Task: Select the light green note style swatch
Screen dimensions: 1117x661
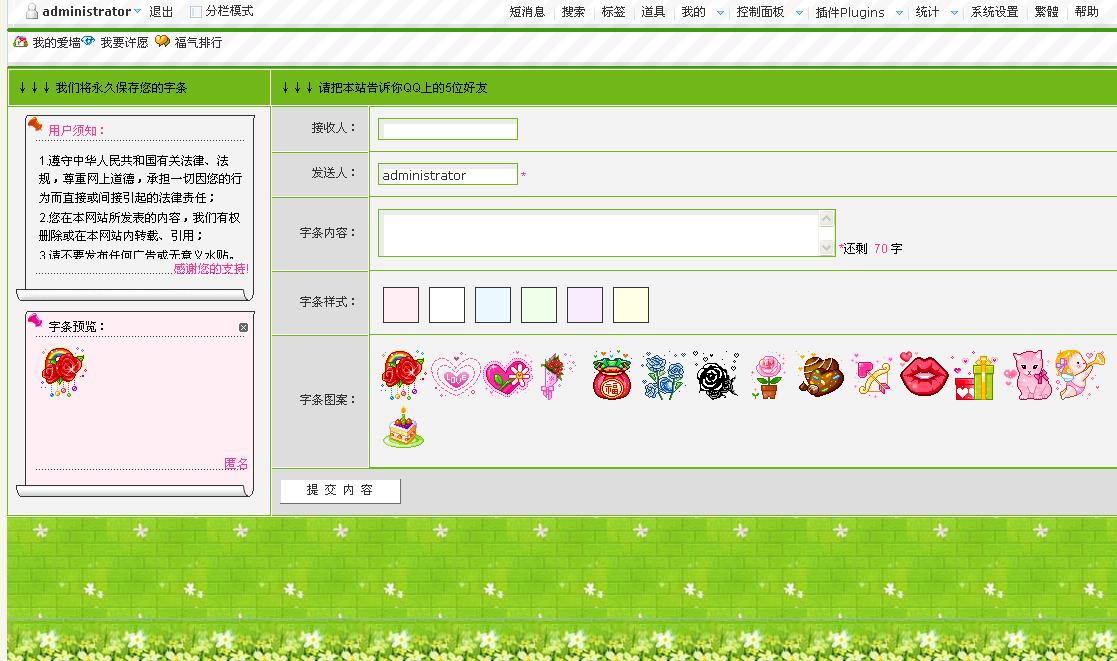Action: pos(539,305)
